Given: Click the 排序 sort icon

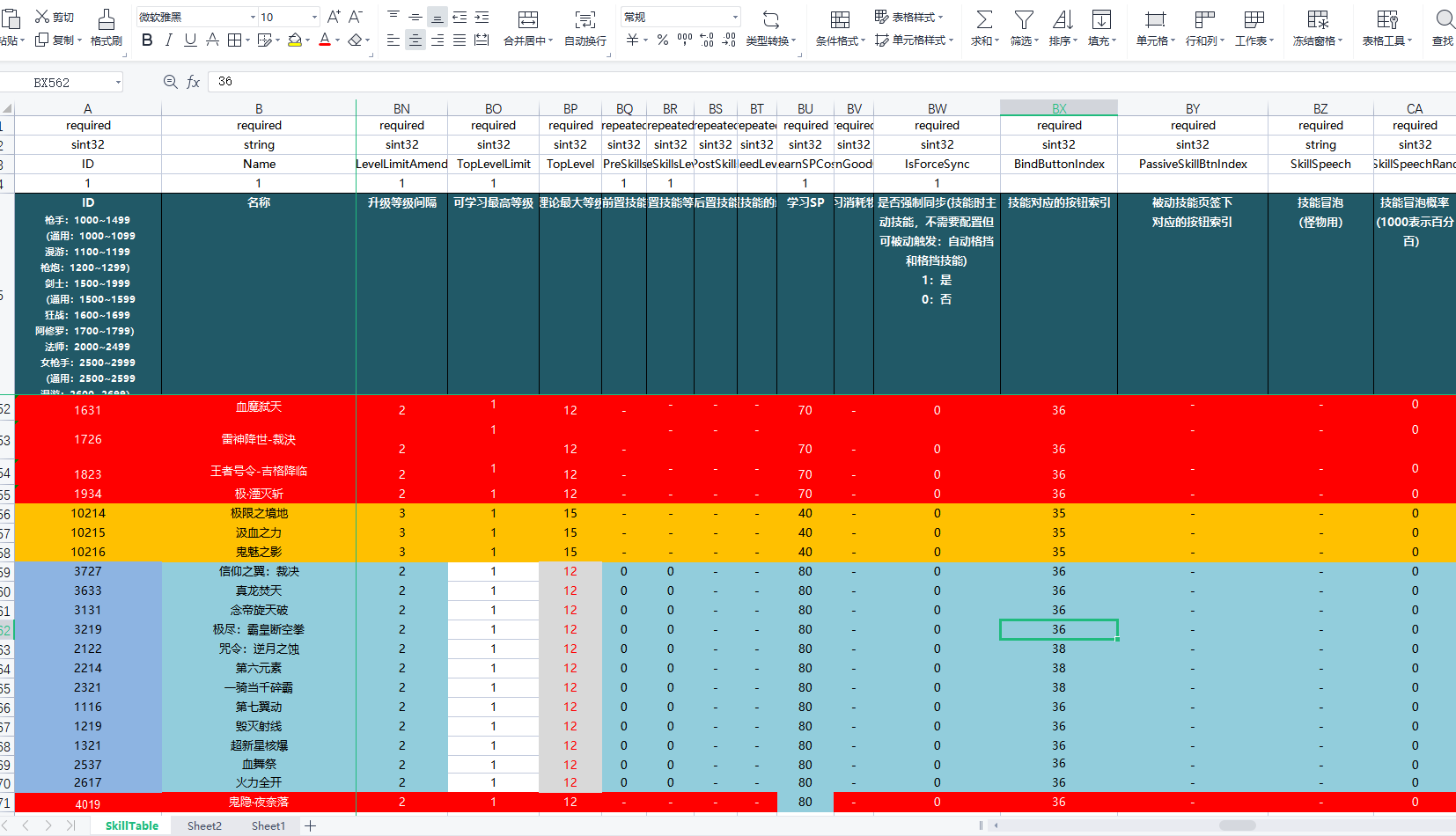Looking at the screenshot, I should click(1063, 18).
